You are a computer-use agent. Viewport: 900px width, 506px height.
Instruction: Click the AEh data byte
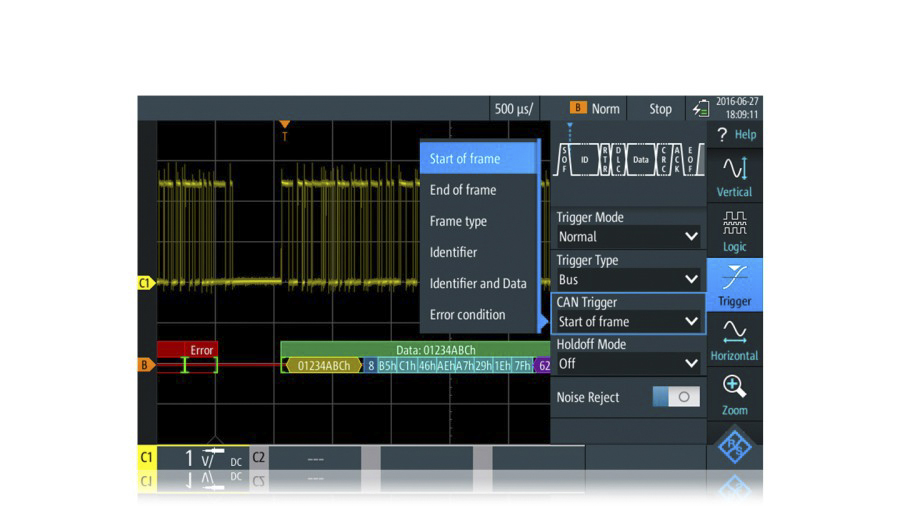pyautogui.click(x=446, y=365)
